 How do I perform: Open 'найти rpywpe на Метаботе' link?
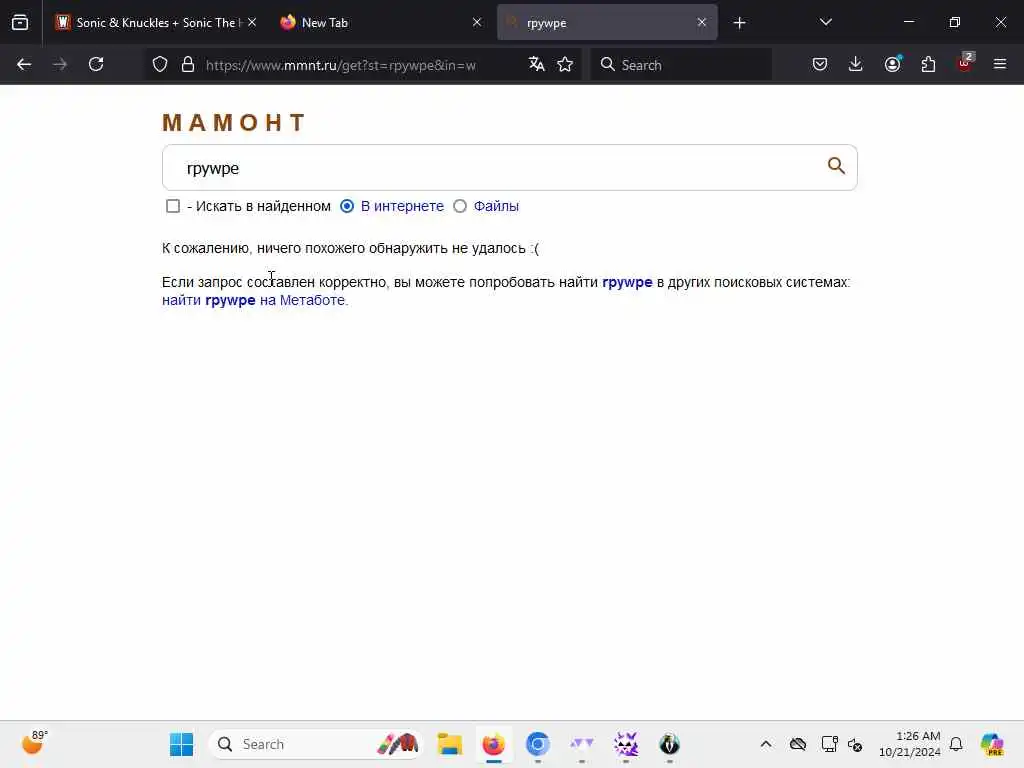255,300
